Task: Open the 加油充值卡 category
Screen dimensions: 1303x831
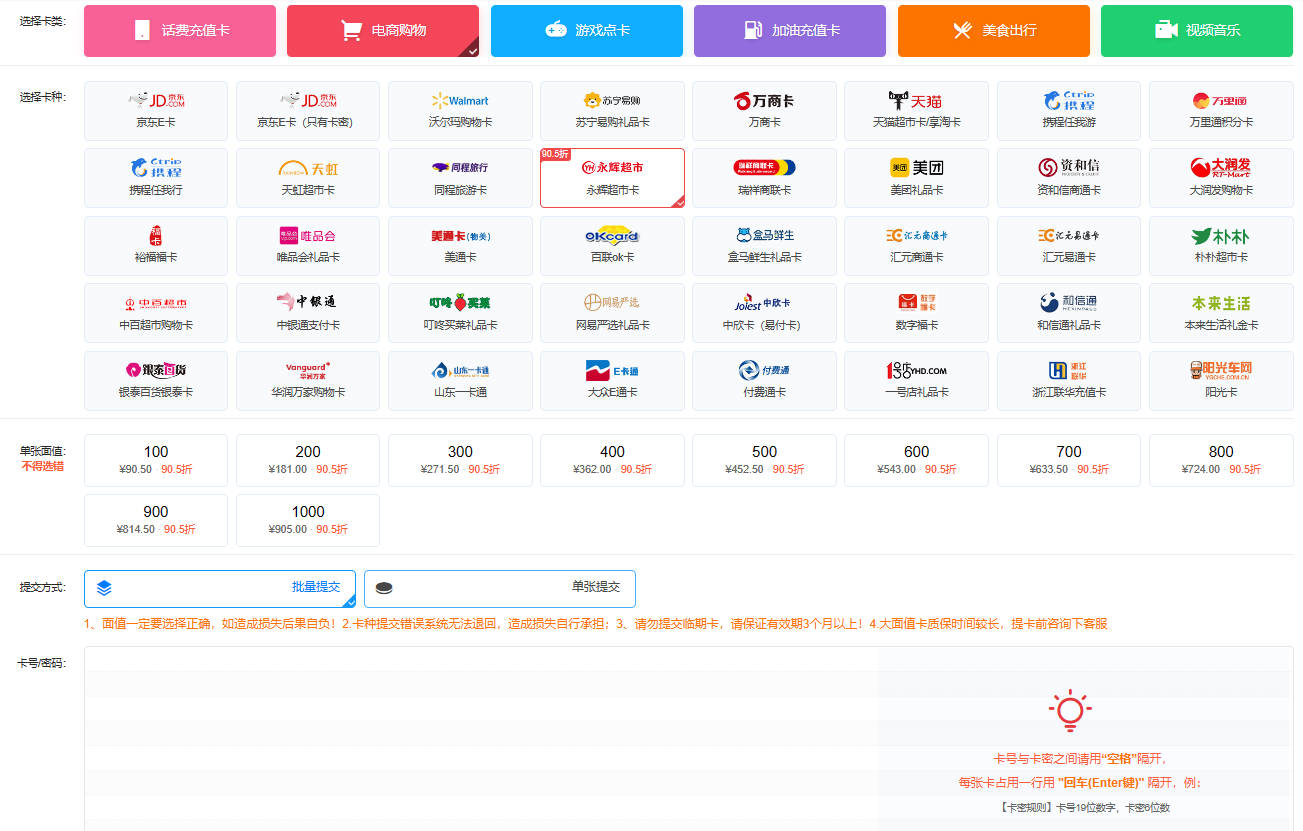Action: (790, 31)
